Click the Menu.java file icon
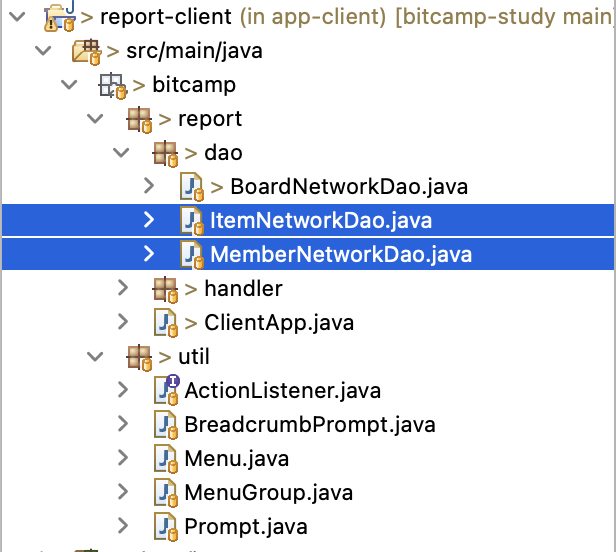Viewport: 616px width, 552px height. (165, 458)
